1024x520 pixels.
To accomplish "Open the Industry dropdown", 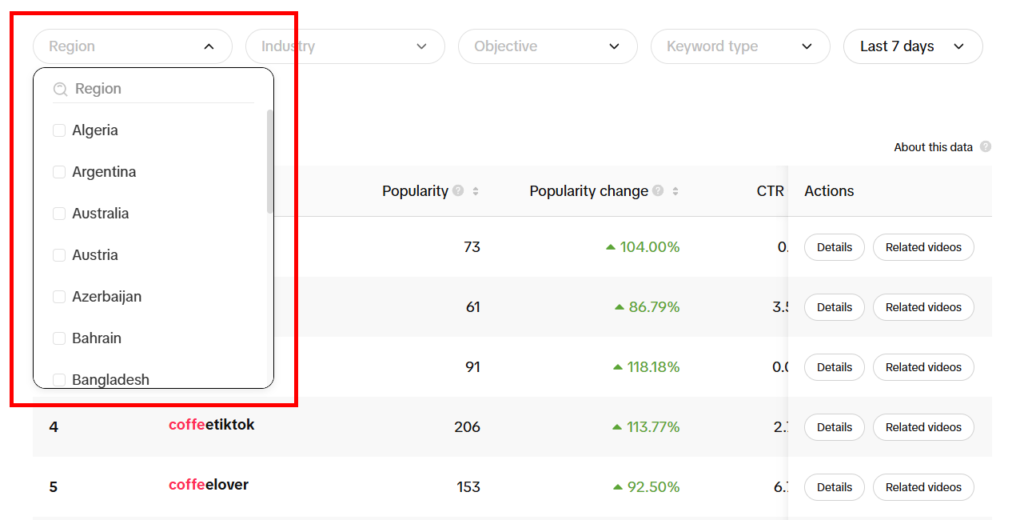I will [345, 46].
